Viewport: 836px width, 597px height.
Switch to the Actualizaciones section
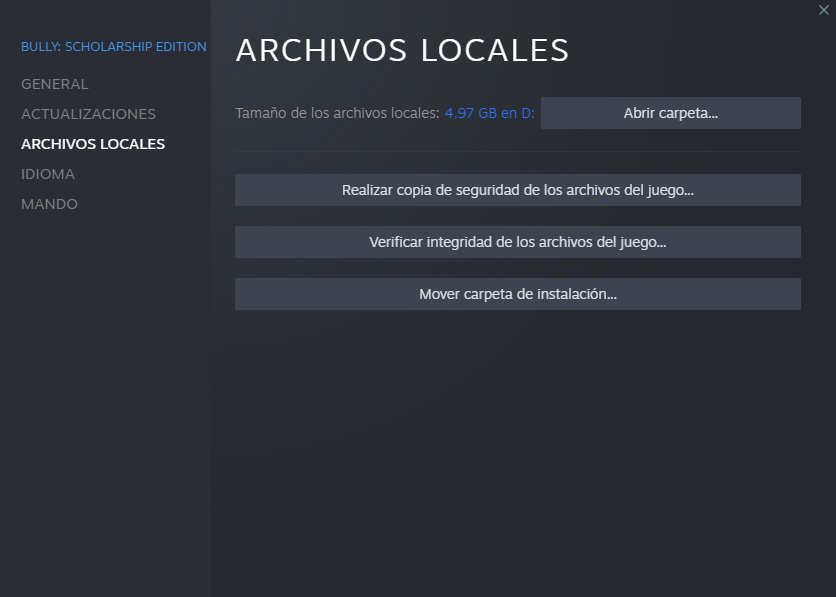[x=88, y=114]
